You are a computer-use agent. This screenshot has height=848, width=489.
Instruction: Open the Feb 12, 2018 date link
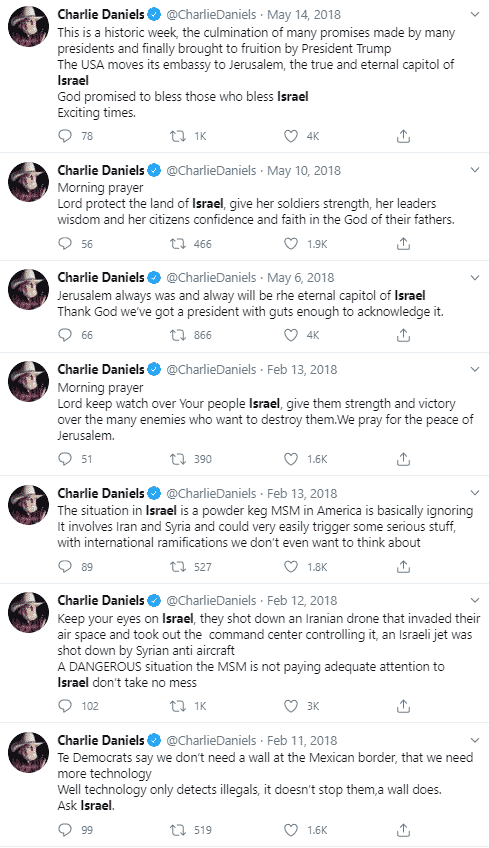(302, 600)
